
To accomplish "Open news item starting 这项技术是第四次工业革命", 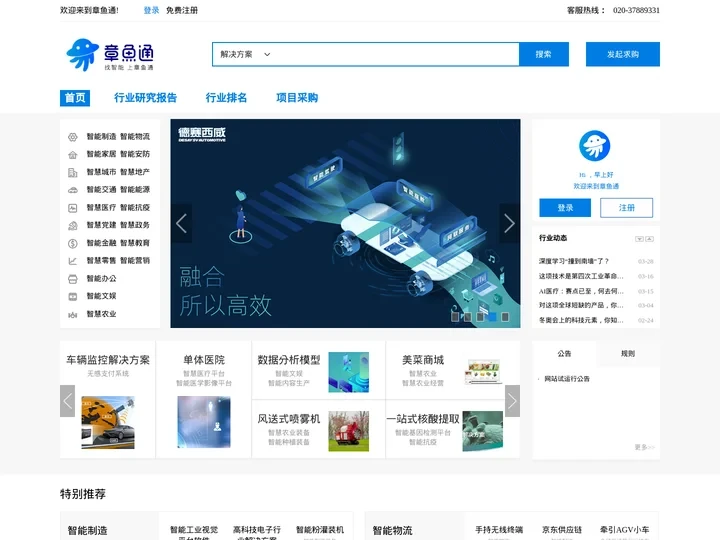I will [x=581, y=276].
